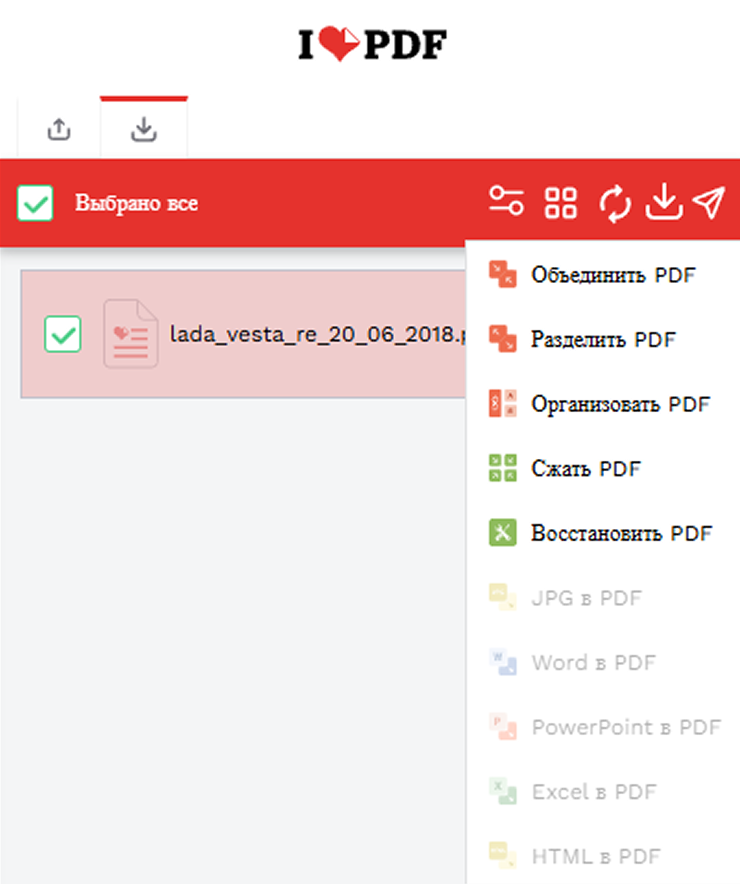Open the filter settings sliders icon
This screenshot has height=884, width=740.
[506, 201]
